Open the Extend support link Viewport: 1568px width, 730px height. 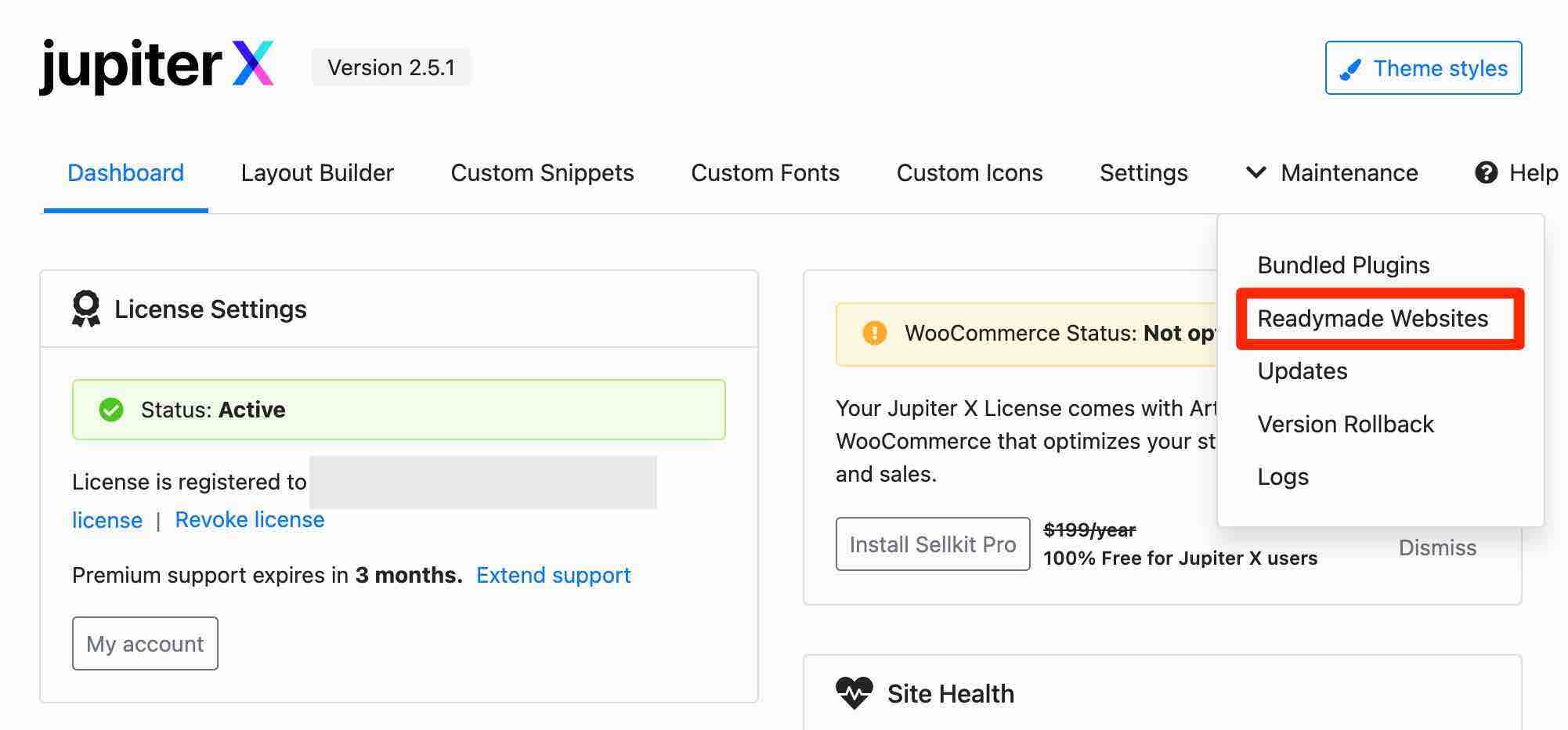point(553,575)
